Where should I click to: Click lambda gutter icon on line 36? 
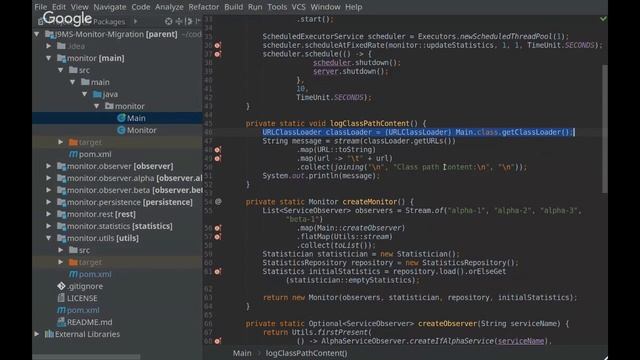(218, 45)
